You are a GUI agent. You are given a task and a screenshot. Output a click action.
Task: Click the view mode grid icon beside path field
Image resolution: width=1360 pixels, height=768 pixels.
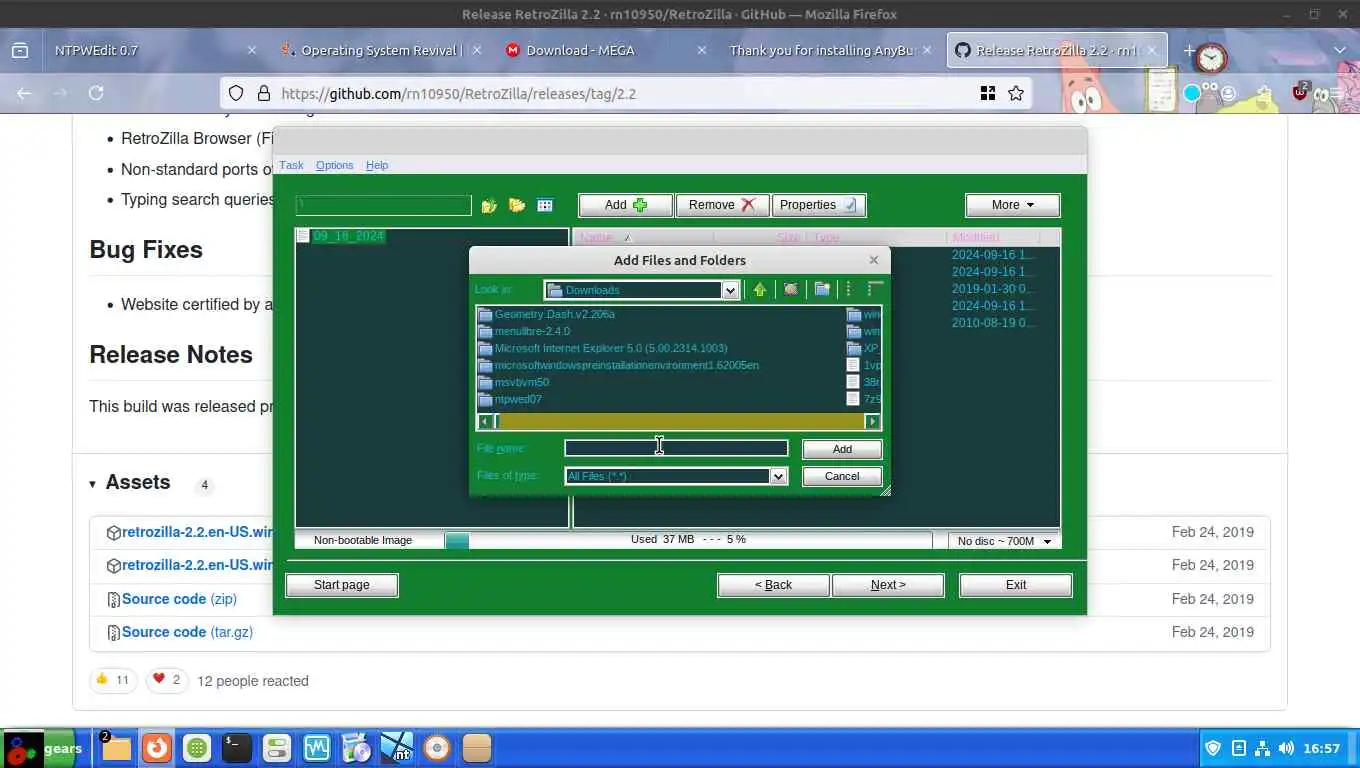point(545,205)
